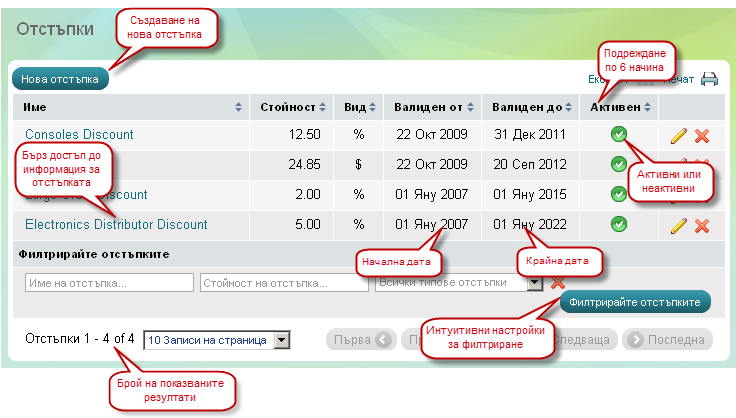The height and width of the screenshot is (418, 736).
Task: Click the printer icon next to Печат
Action: (709, 80)
